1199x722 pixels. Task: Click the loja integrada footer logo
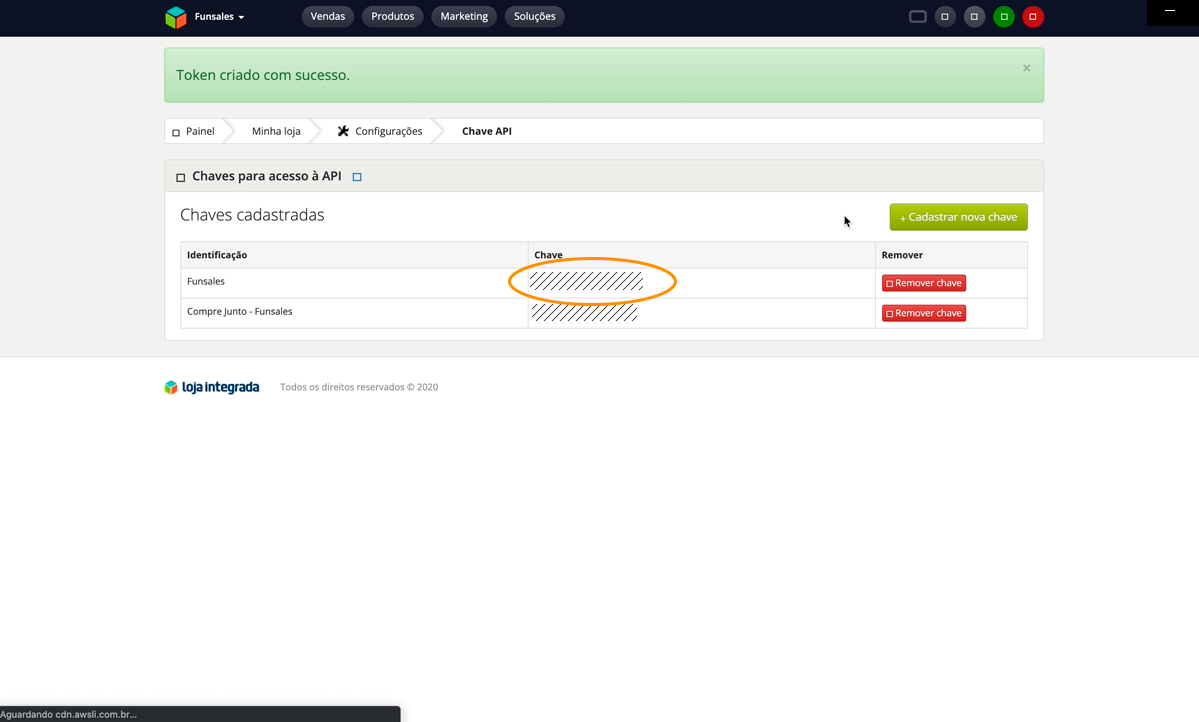(212, 387)
